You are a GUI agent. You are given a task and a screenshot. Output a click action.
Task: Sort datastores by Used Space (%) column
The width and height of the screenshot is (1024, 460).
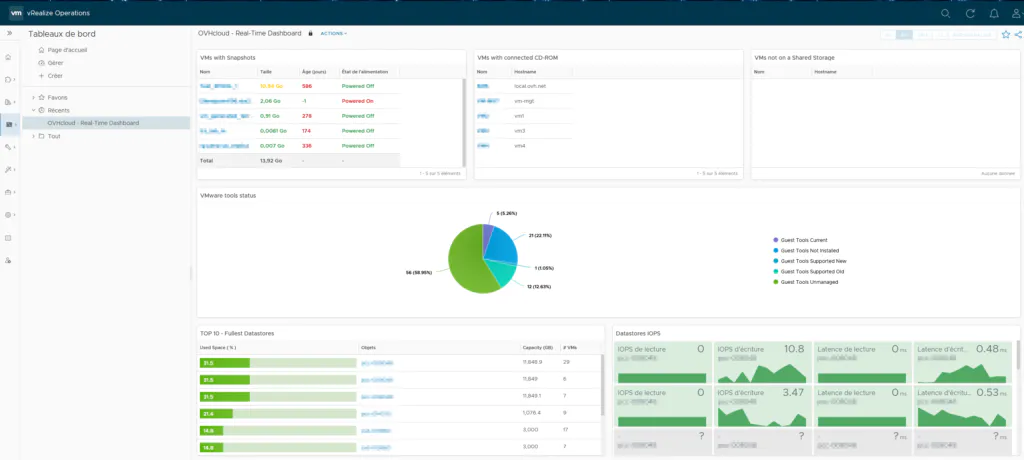click(x=218, y=348)
